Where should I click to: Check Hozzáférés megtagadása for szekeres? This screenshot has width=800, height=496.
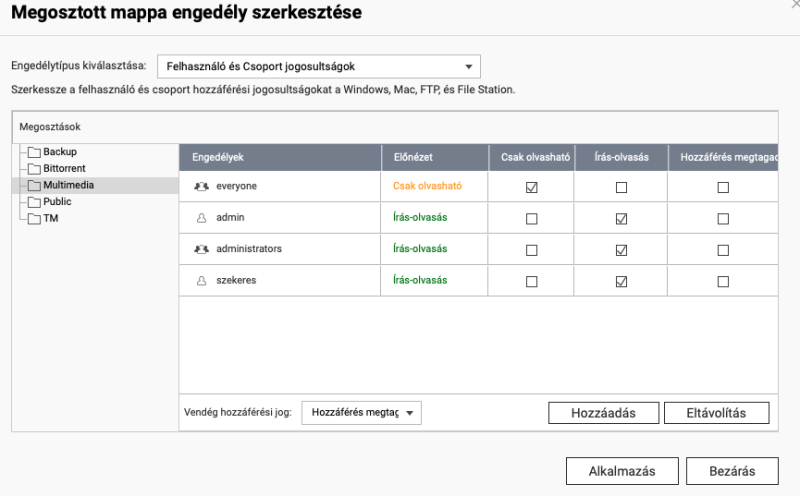[723, 281]
